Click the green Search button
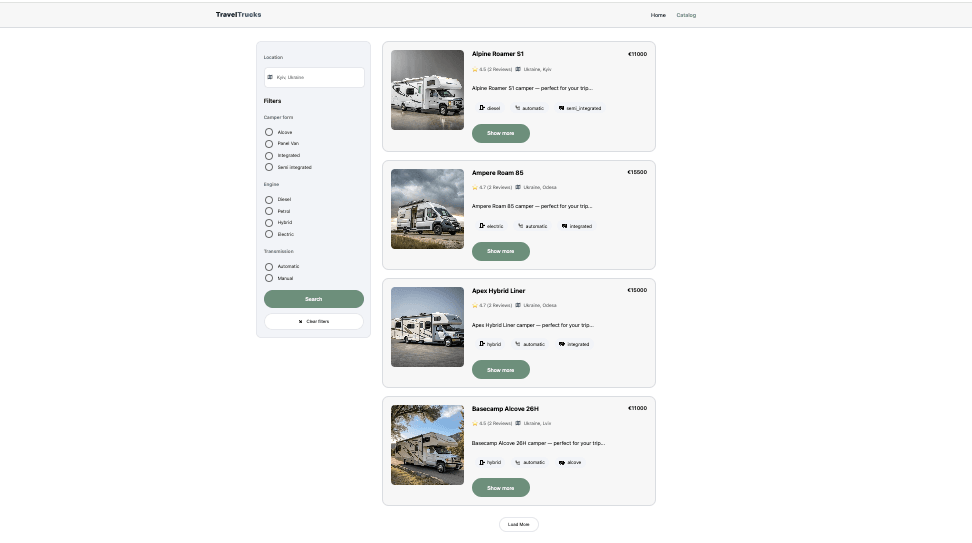 point(314,299)
